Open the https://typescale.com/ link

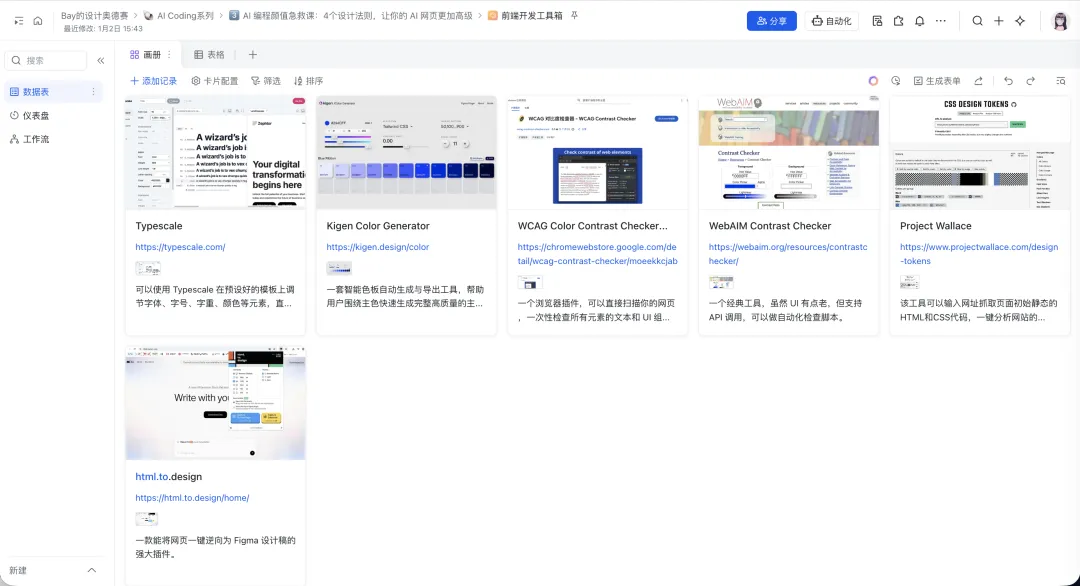click(180, 247)
